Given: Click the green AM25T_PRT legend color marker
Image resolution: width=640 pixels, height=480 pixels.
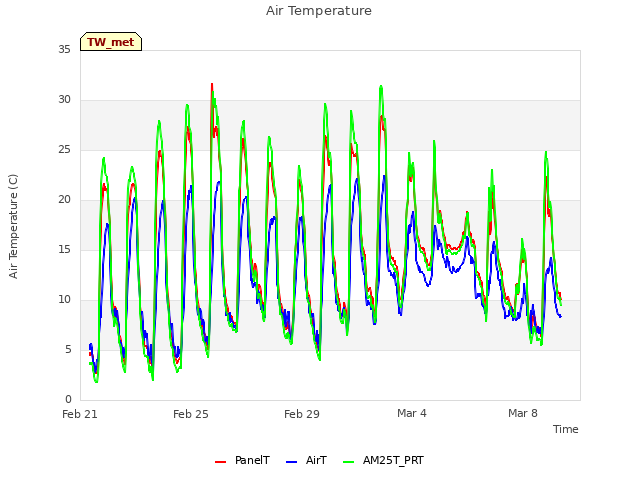Looking at the screenshot, I should point(349,462).
